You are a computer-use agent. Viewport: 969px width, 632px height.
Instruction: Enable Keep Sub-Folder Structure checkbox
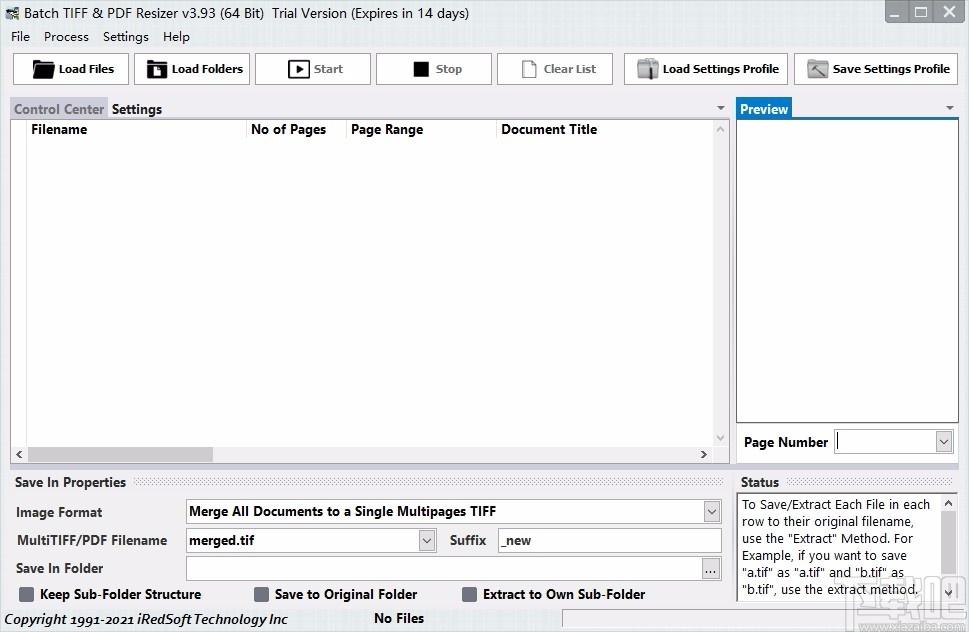tap(27, 594)
